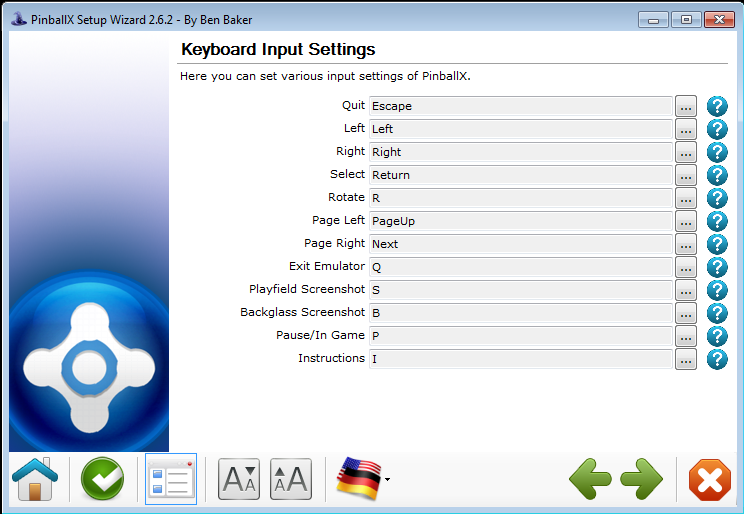This screenshot has height=514, width=744.
Task: Open help for the Page Left setting
Action: [x=717, y=221]
